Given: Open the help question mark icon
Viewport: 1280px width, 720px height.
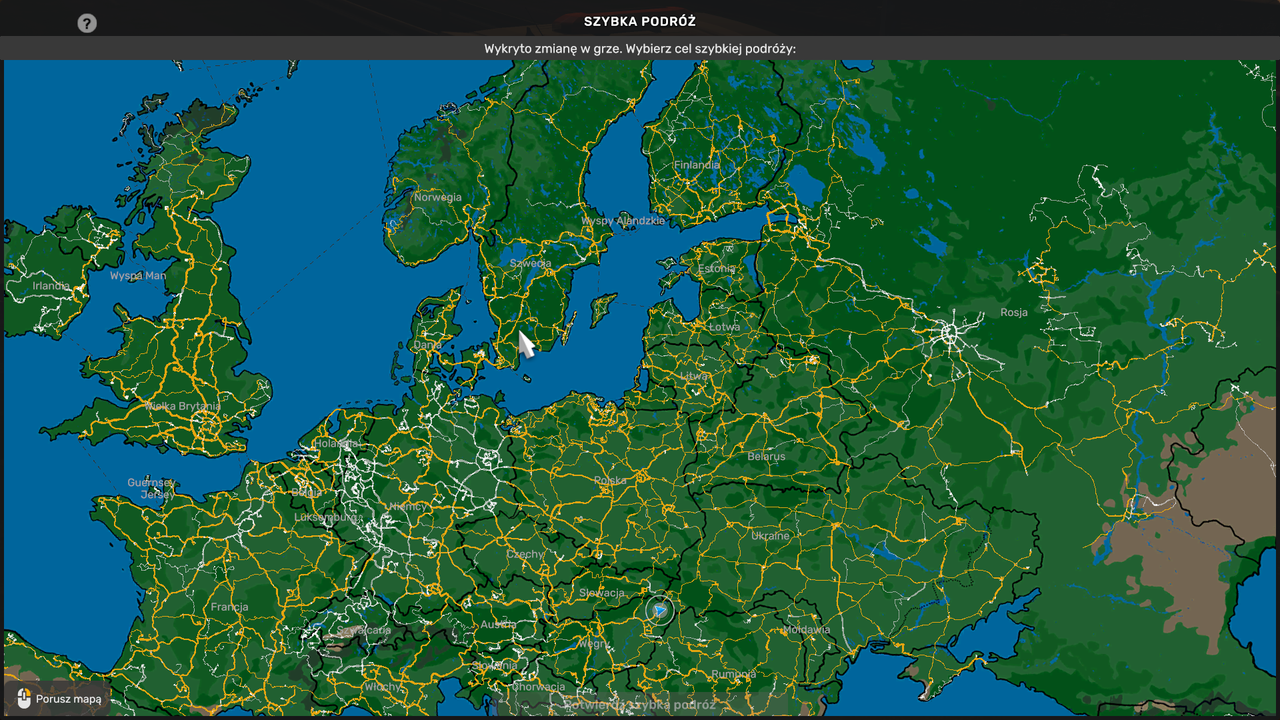Looking at the screenshot, I should [x=87, y=23].
